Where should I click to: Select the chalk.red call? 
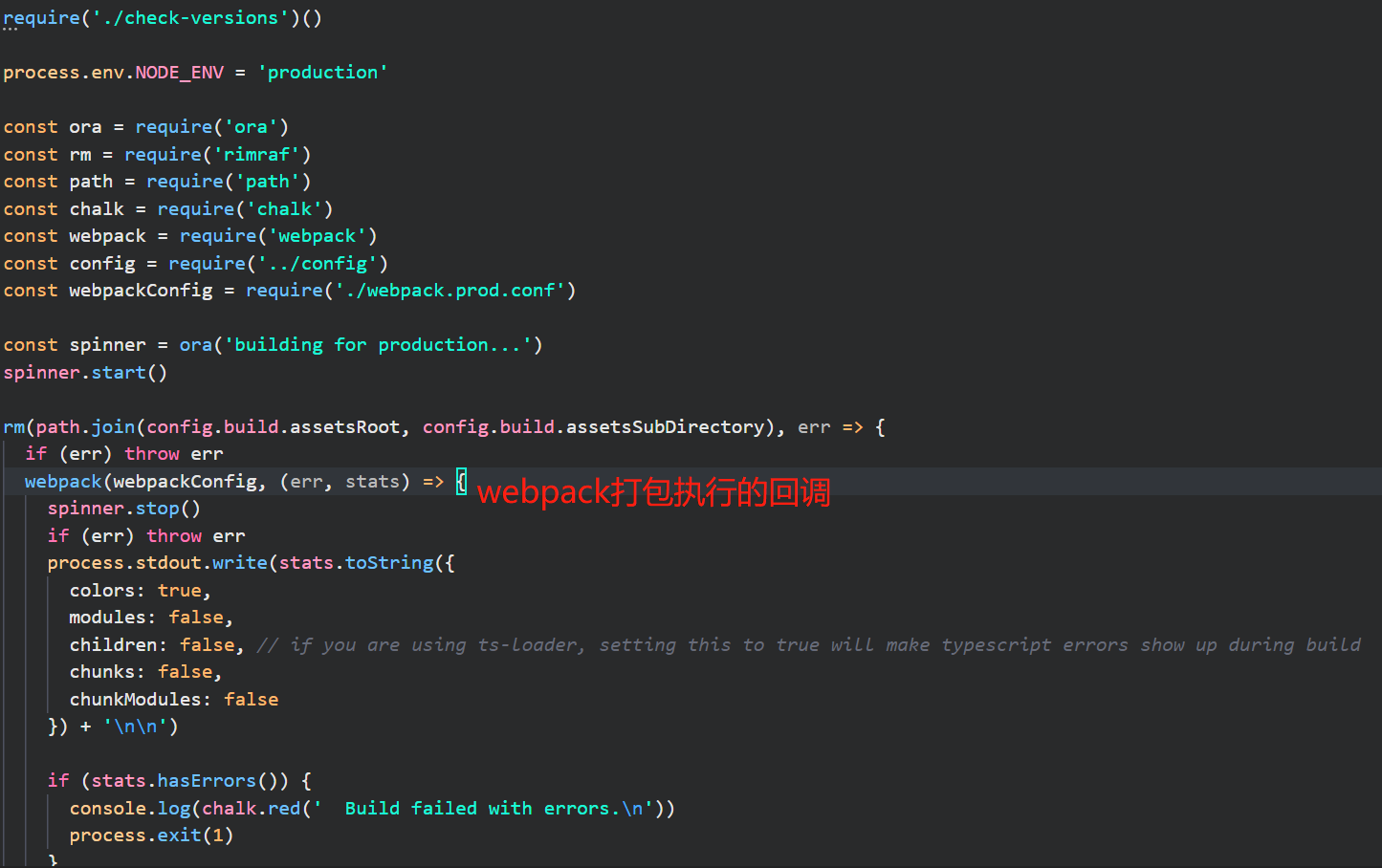coord(251,809)
